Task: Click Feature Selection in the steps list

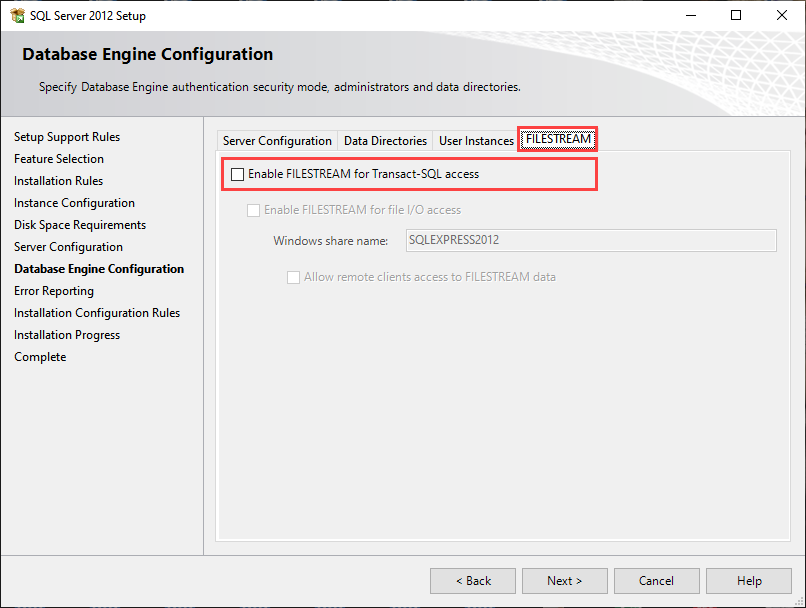Action: 59,159
